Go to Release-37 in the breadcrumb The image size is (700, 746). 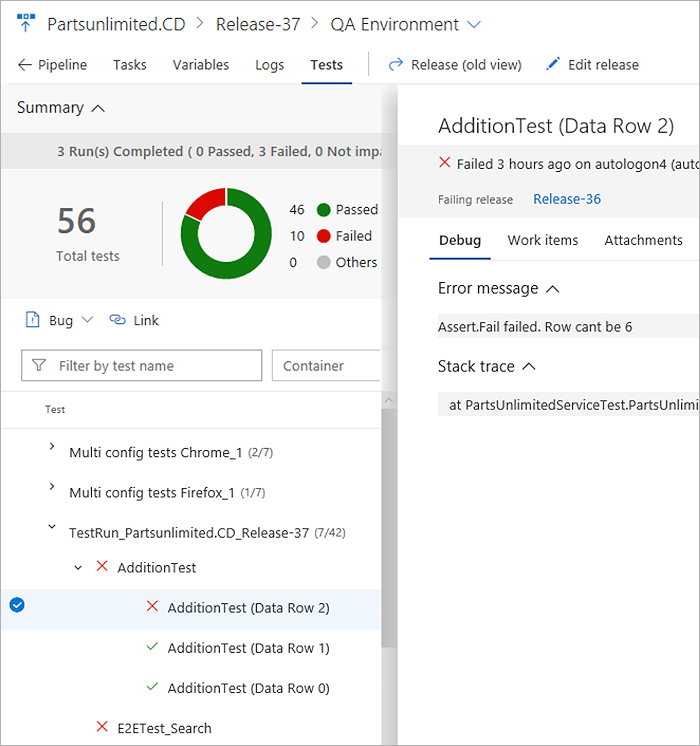click(x=258, y=24)
